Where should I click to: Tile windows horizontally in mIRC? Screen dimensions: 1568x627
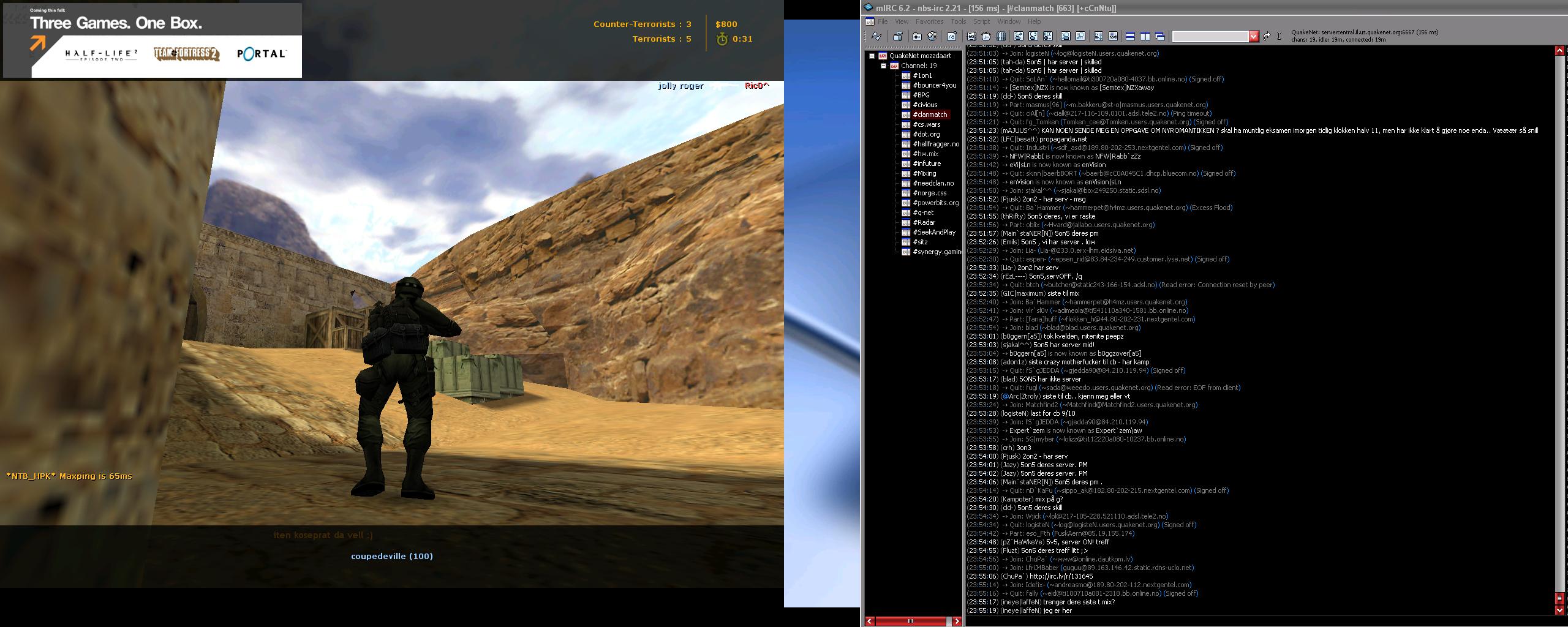[x=1130, y=36]
